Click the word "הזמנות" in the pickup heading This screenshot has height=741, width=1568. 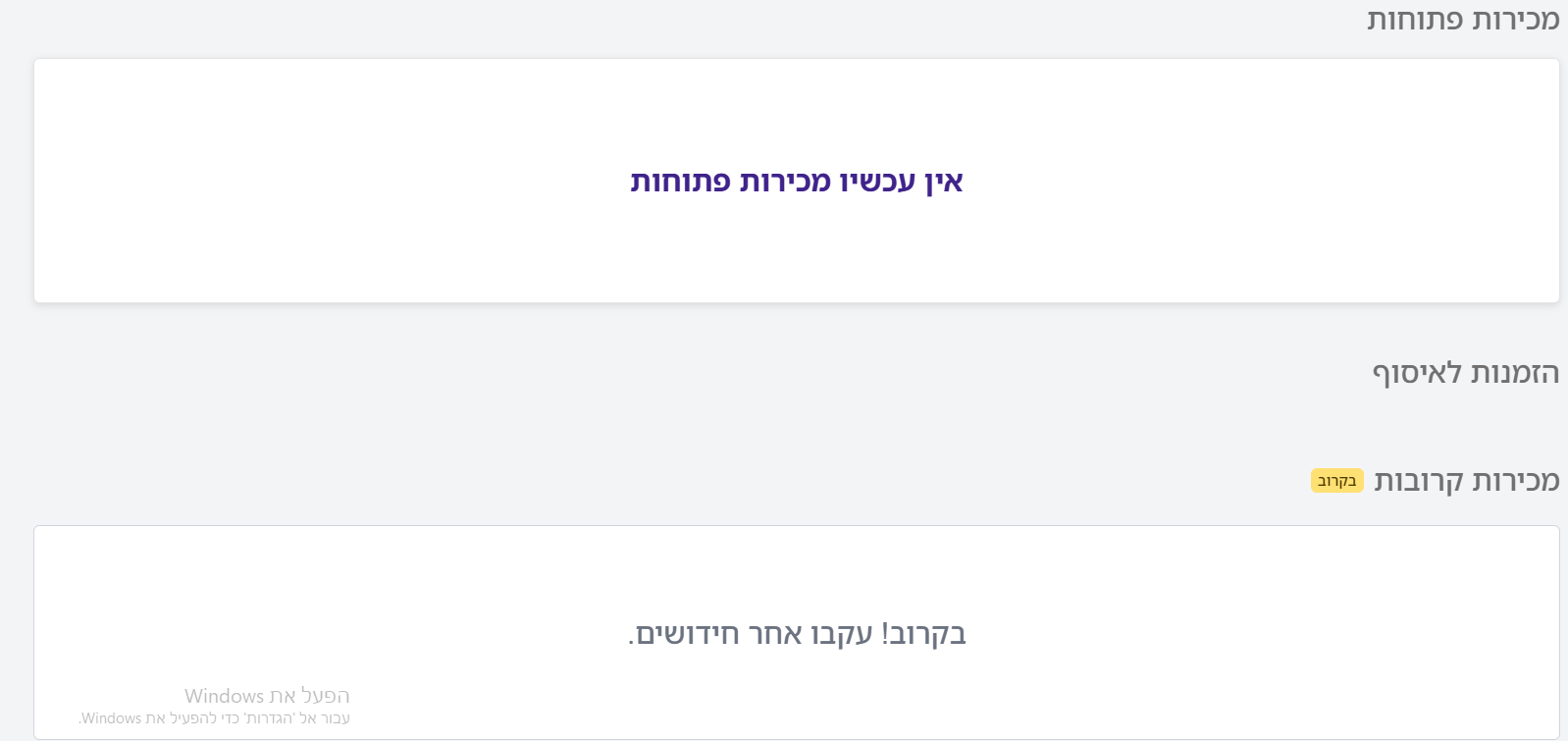point(1515,373)
